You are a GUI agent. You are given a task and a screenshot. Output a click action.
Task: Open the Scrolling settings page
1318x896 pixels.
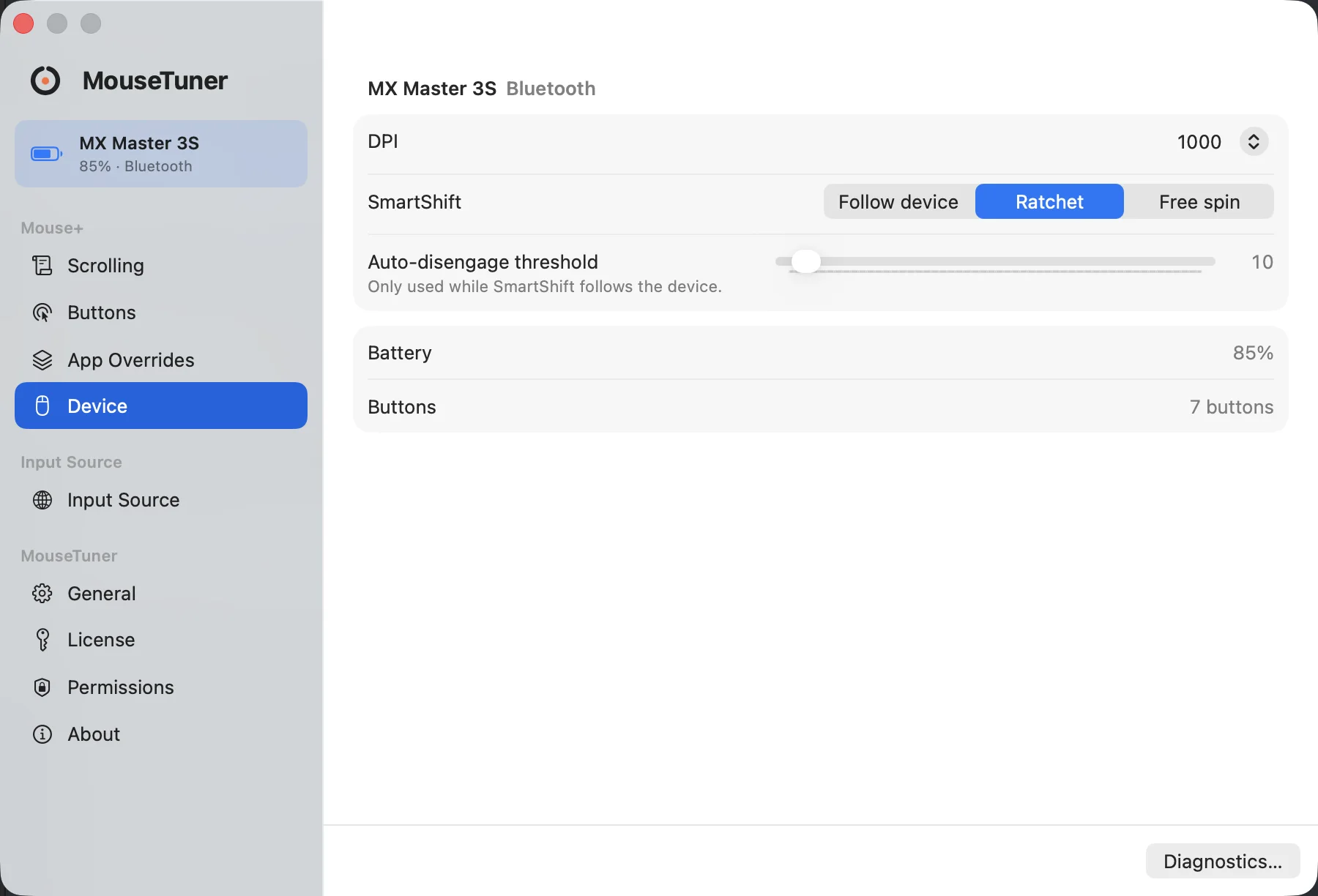coord(161,266)
